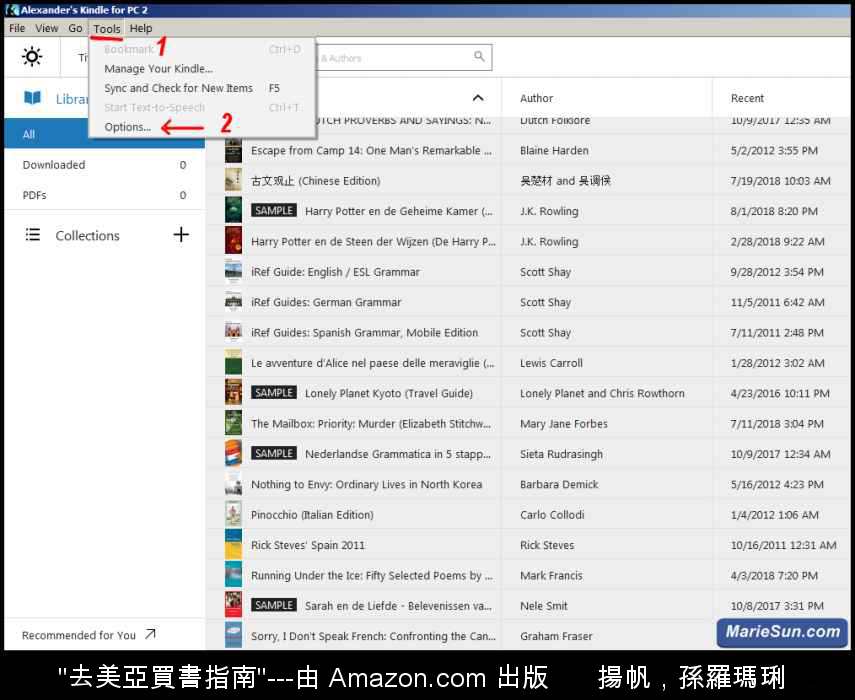The image size is (855, 700).
Task: Click the SAMPLE badge on Sarah en de Liefde
Action: pos(274,605)
